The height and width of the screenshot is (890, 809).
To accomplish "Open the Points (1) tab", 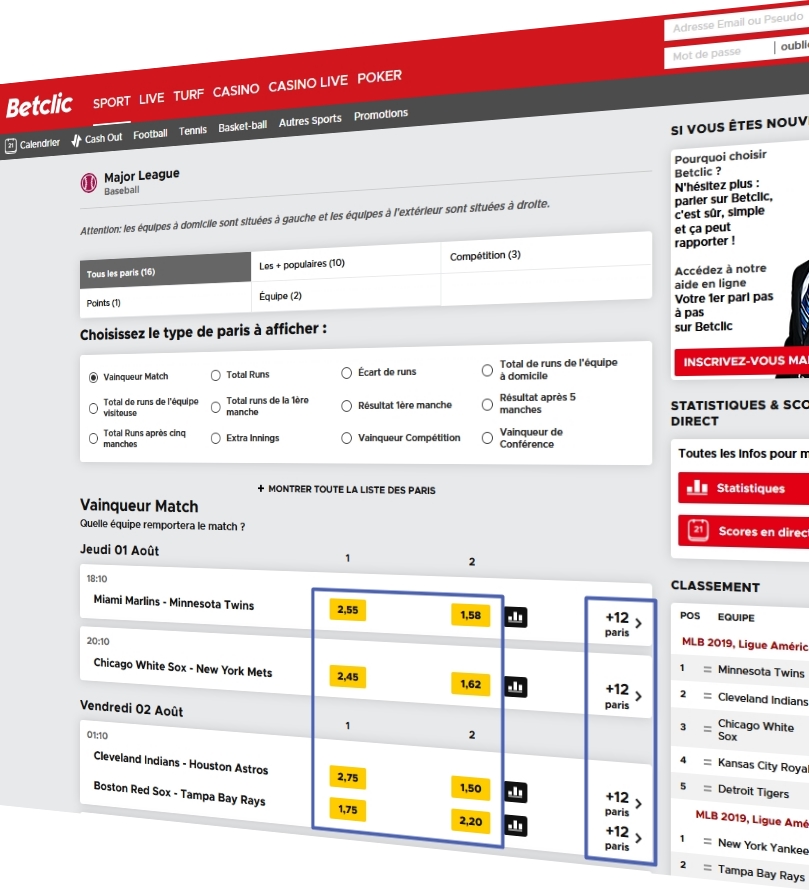I will click(x=166, y=299).
